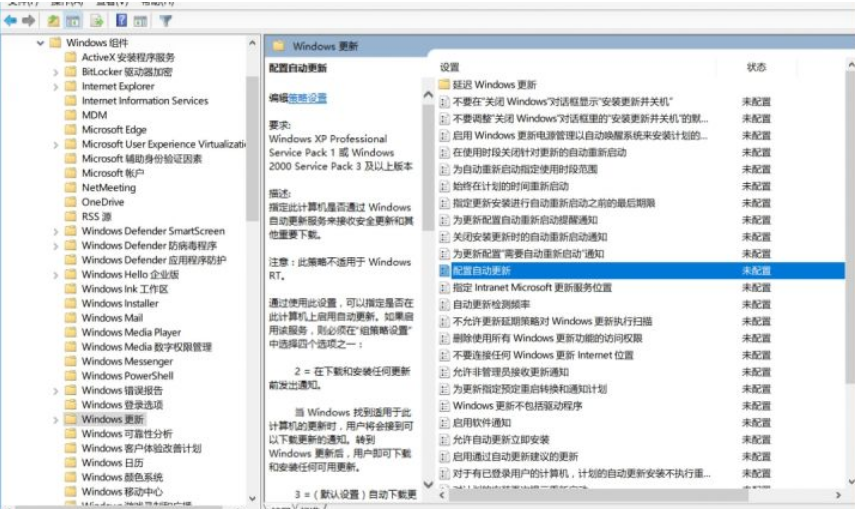This screenshot has height=509, width=855.
Task: Open Help via the blue question-mark icon
Action: point(121,20)
